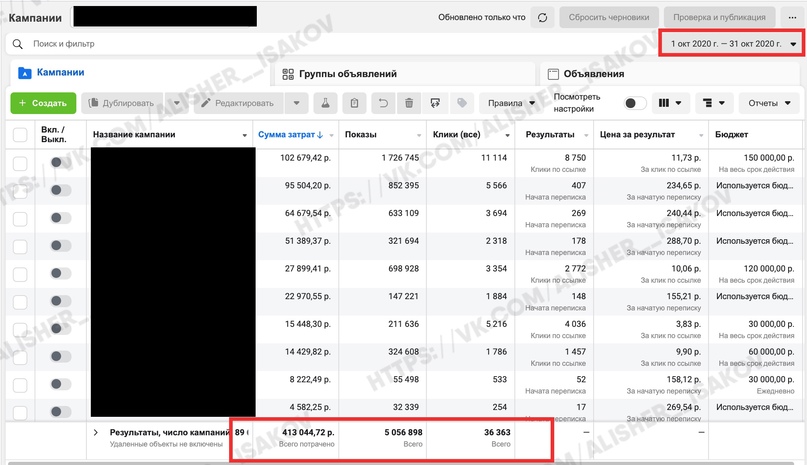Toggle campaign switch in 64 679,54 row
Screen dimensions: 807x465
click(x=60, y=218)
